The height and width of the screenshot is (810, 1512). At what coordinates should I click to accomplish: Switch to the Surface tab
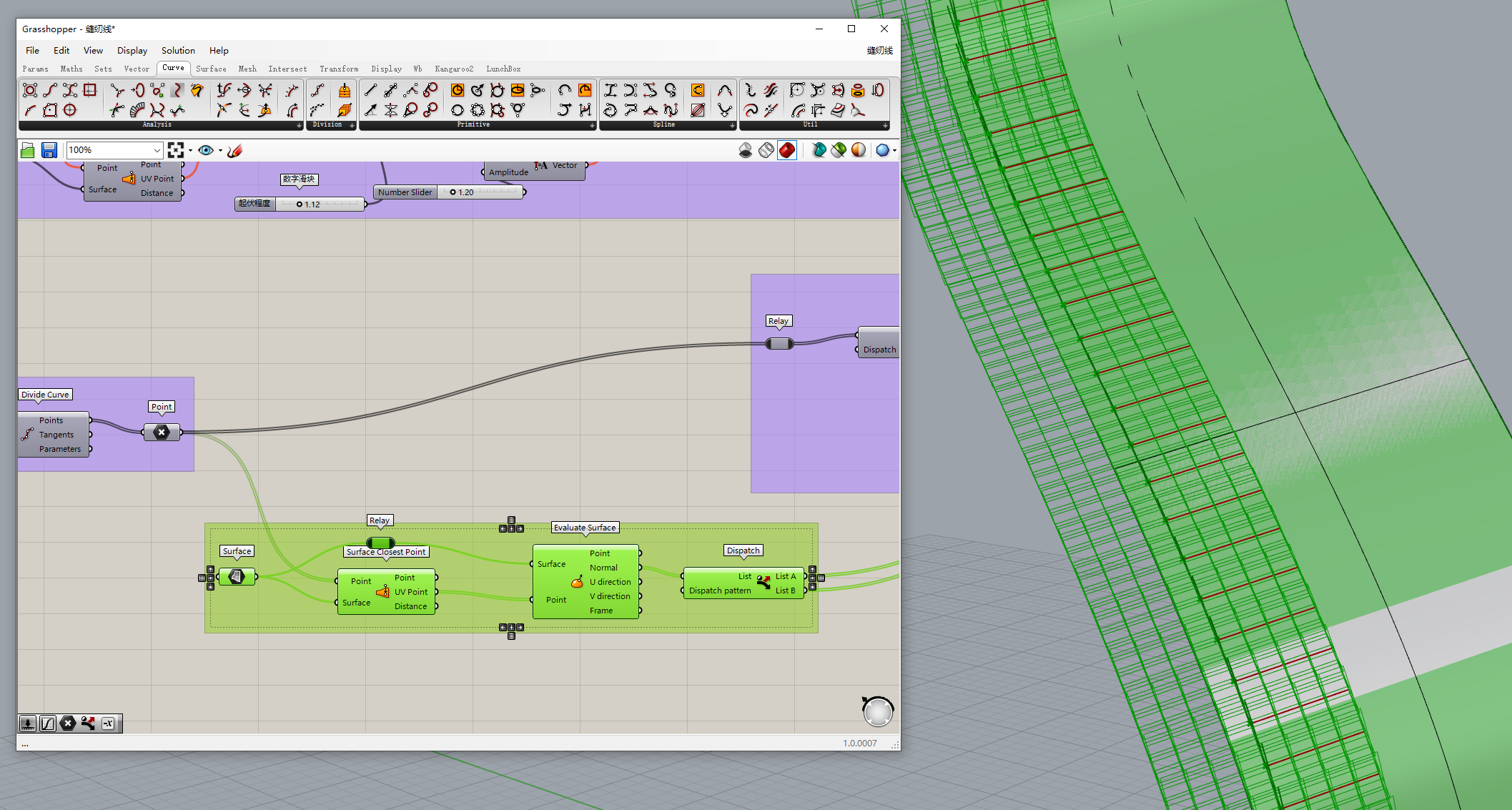click(211, 69)
